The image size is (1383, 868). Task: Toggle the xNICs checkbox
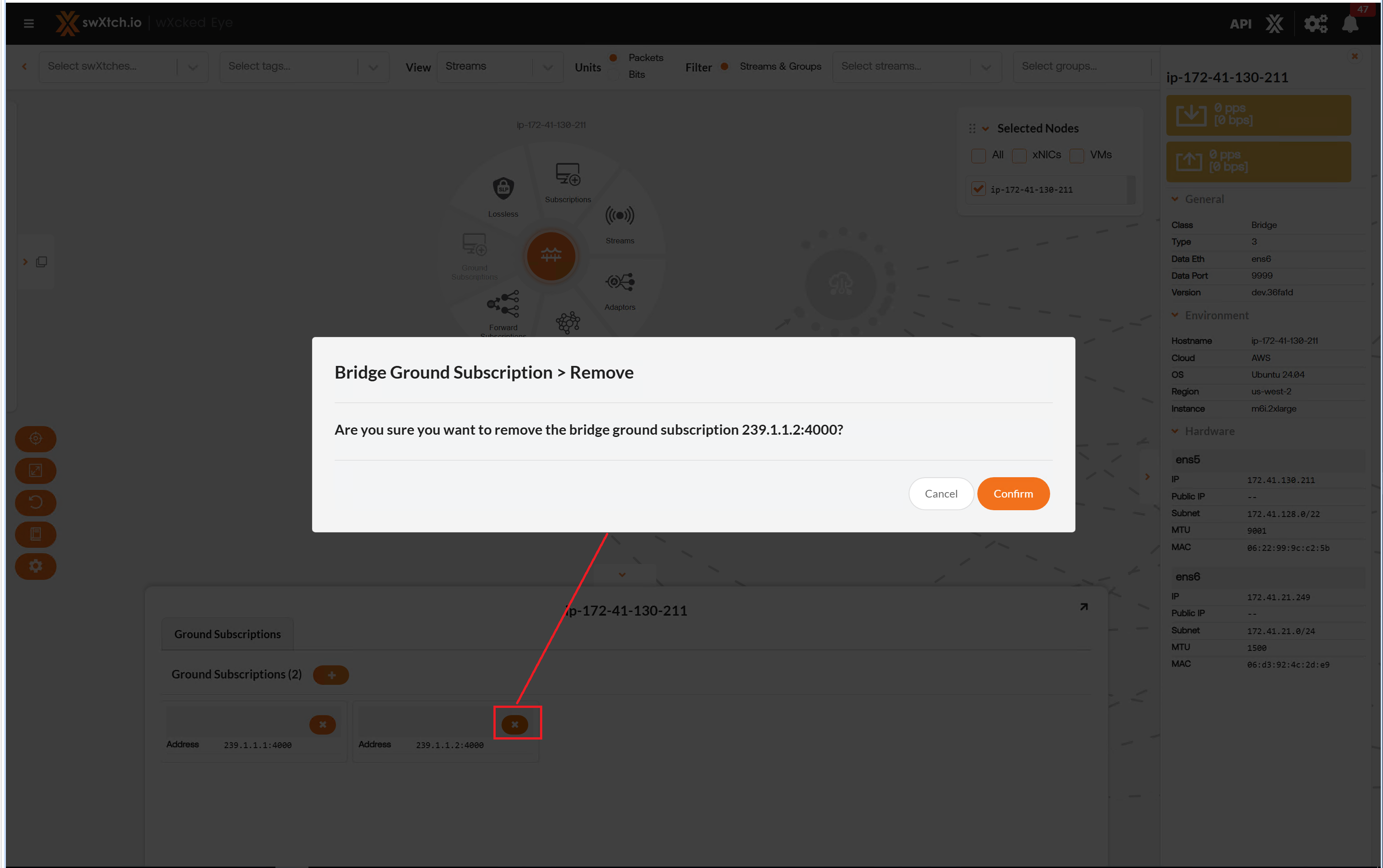click(1019, 156)
